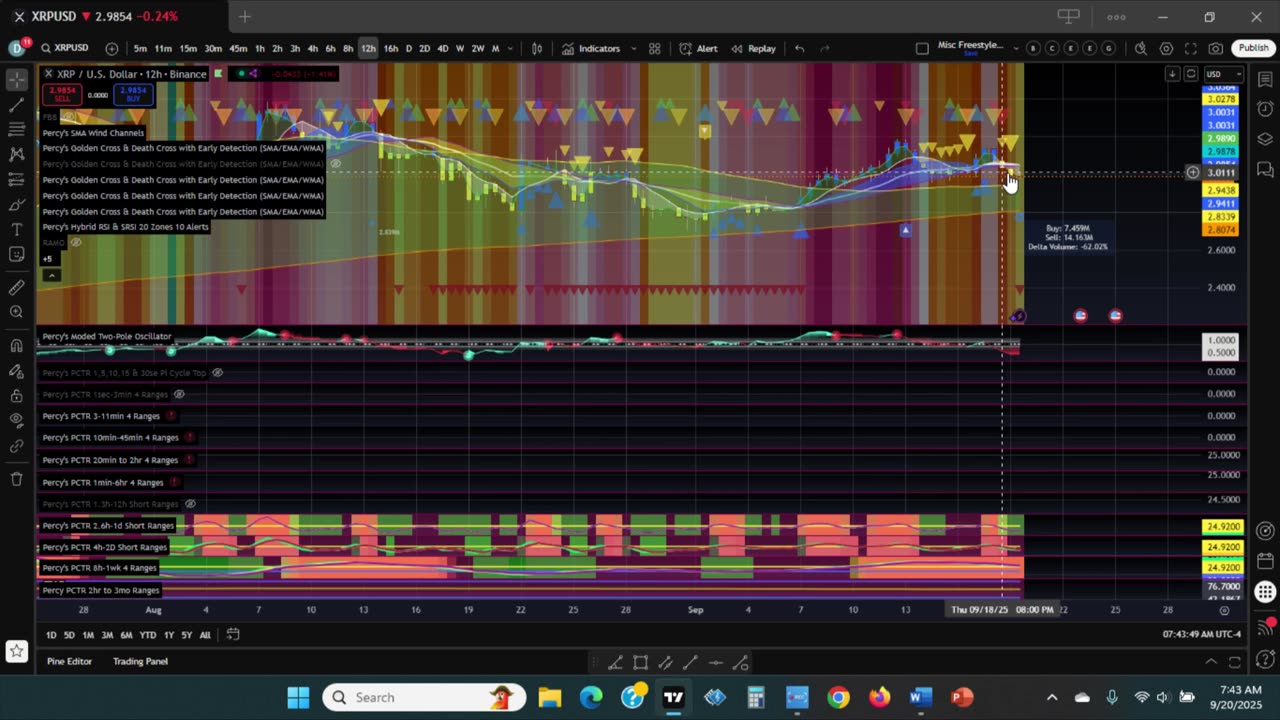Show Percy's PCTR 1sec-3min 4 Ranges

tap(179, 394)
